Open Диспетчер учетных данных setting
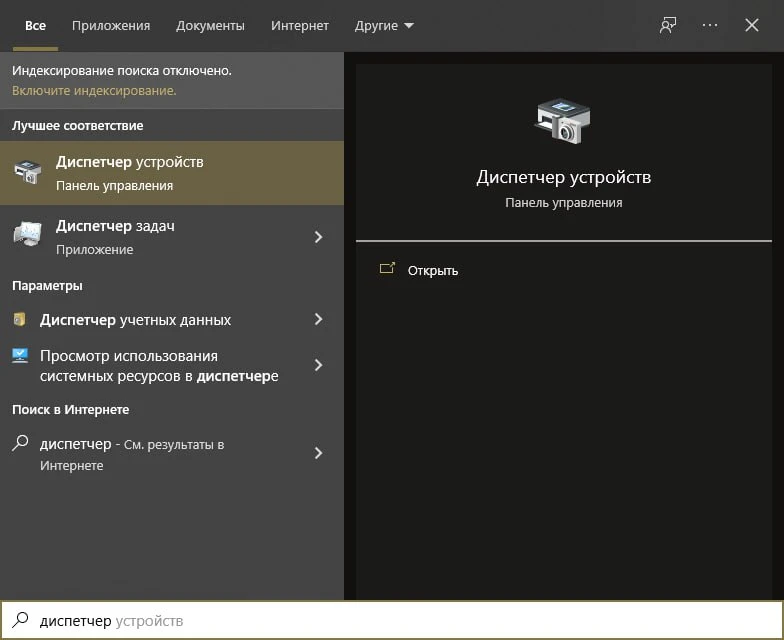This screenshot has width=784, height=640. point(172,320)
